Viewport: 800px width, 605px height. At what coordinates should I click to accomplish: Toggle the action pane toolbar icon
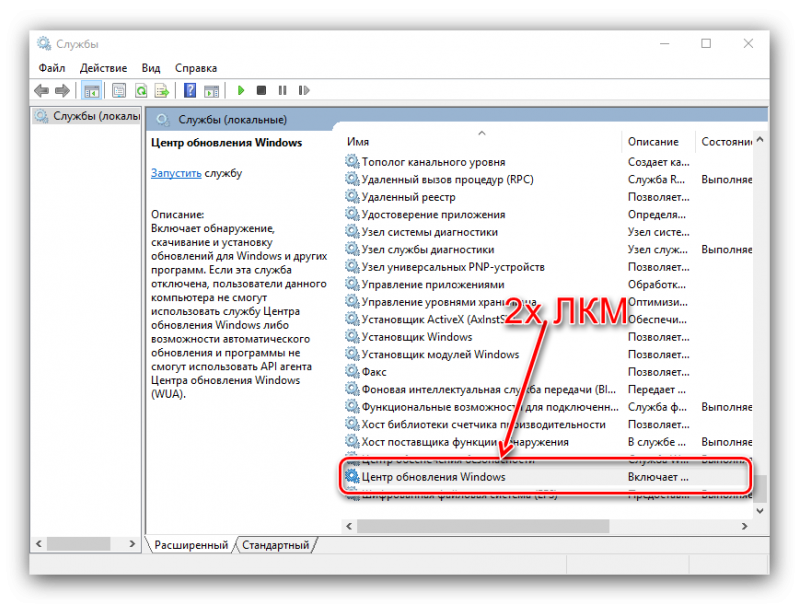211,91
